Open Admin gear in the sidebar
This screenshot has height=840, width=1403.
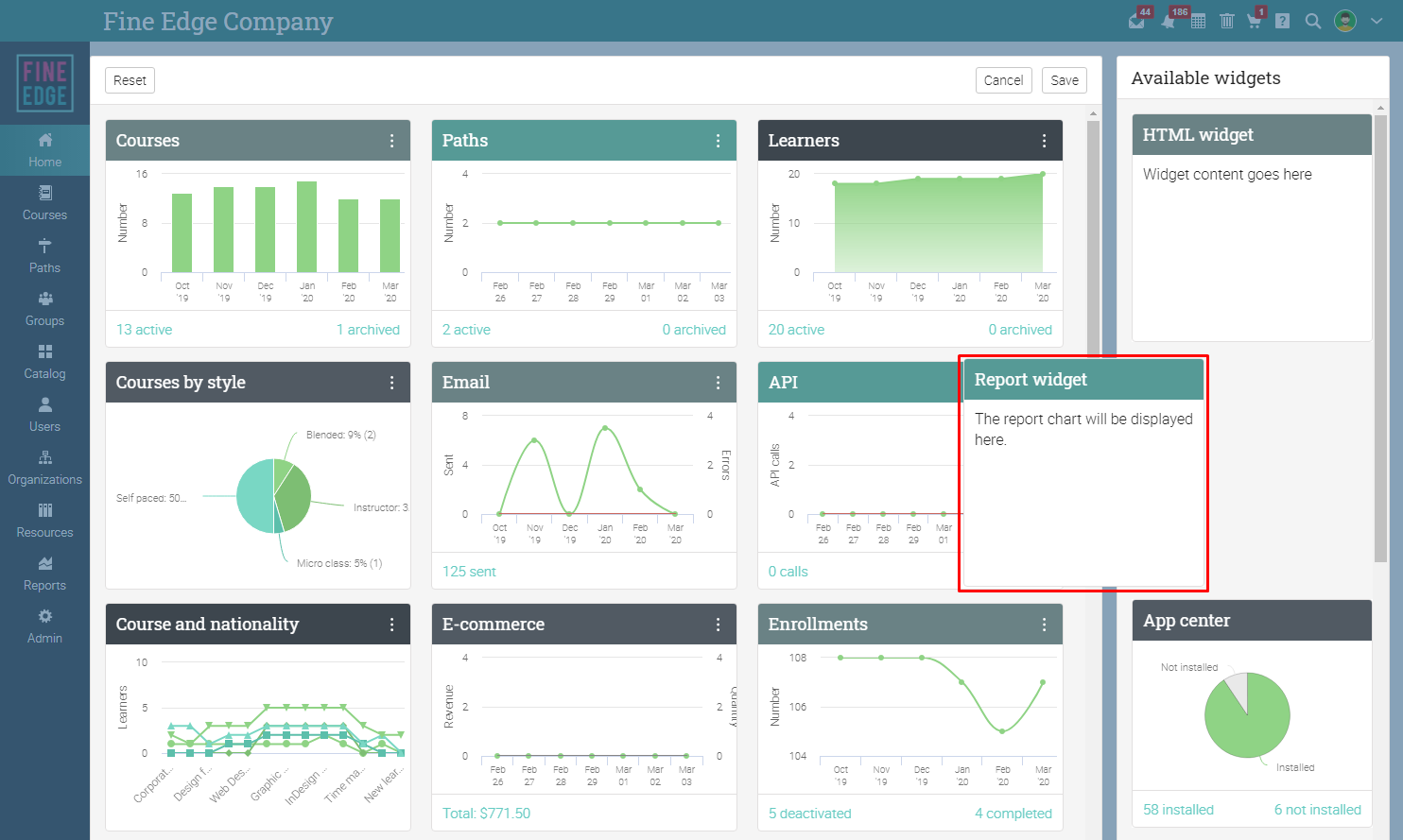(x=44, y=626)
